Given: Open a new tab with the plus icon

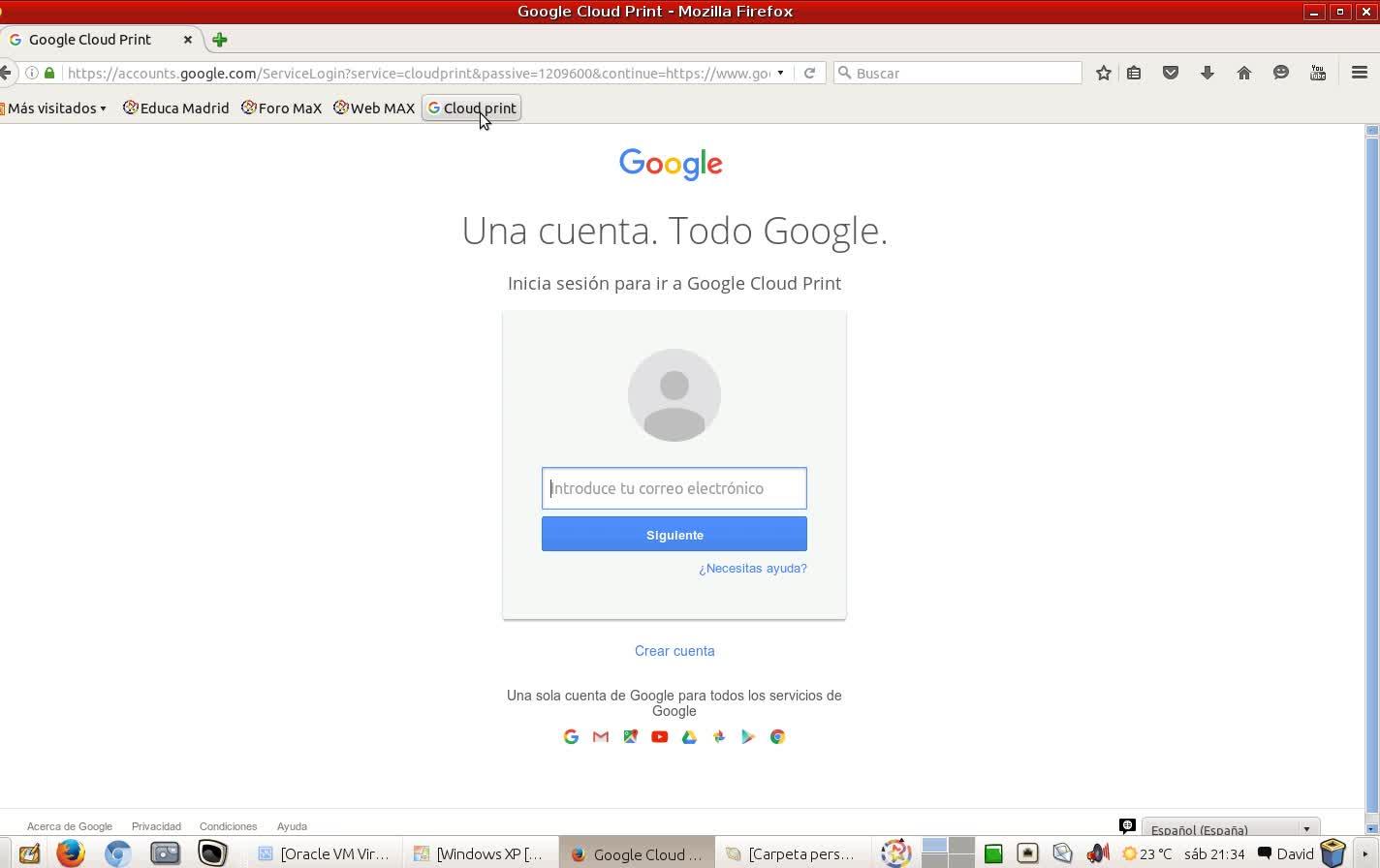Looking at the screenshot, I should point(220,40).
